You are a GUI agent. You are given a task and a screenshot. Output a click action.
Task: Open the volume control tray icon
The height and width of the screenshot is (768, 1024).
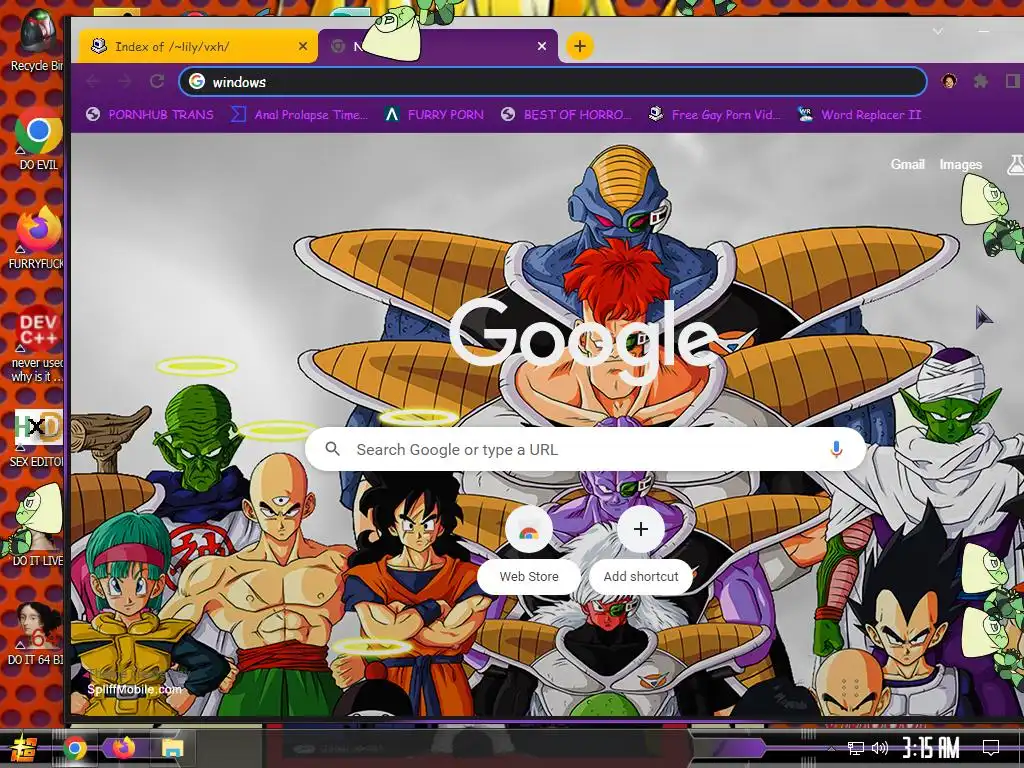pyautogui.click(x=880, y=748)
